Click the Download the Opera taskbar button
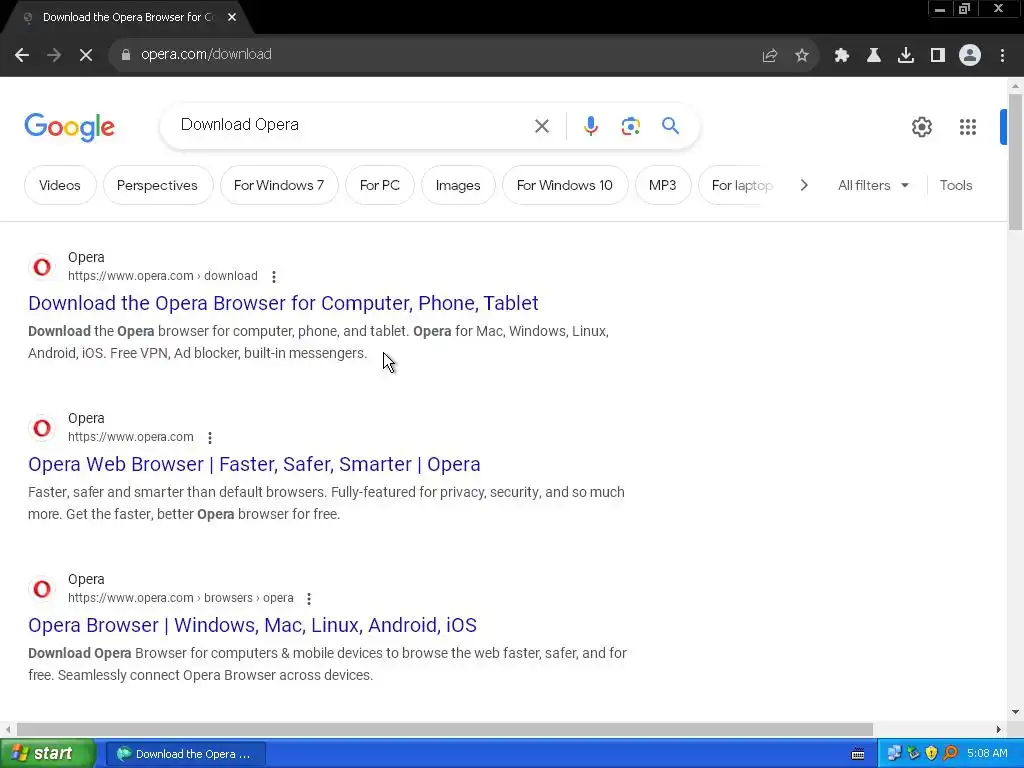The height and width of the screenshot is (768, 1024). pos(186,754)
